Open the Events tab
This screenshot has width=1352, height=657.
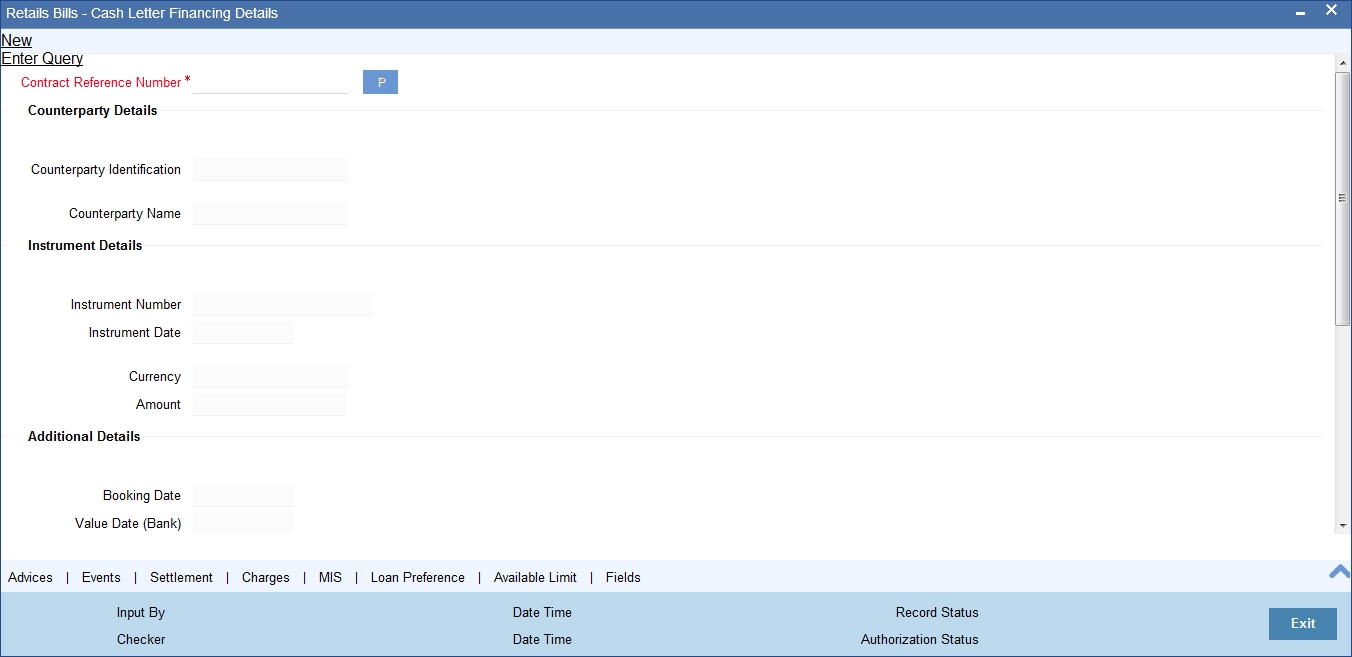[101, 577]
